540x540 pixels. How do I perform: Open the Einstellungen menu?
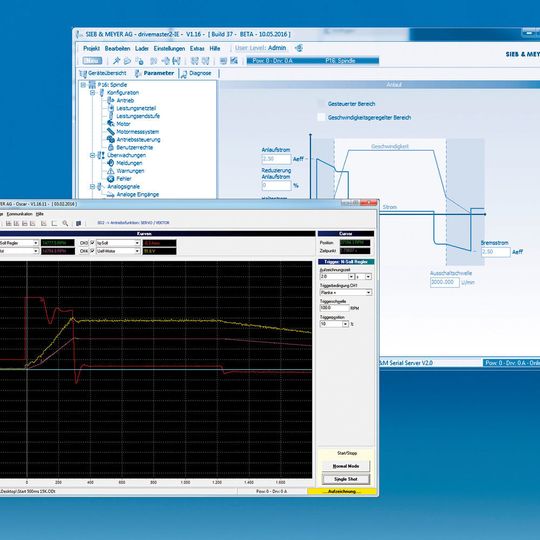coord(169,49)
